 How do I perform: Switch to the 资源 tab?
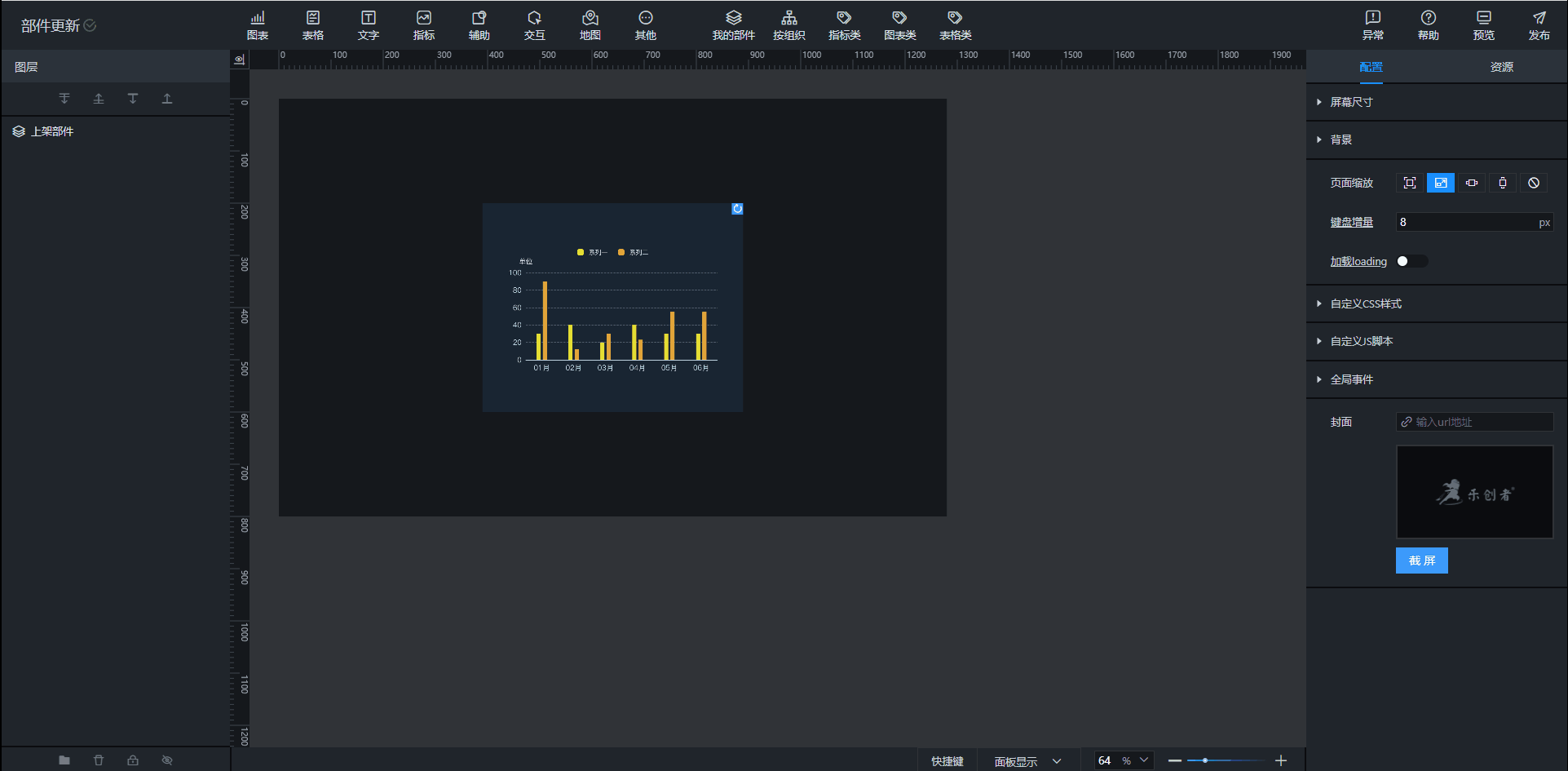(1501, 67)
